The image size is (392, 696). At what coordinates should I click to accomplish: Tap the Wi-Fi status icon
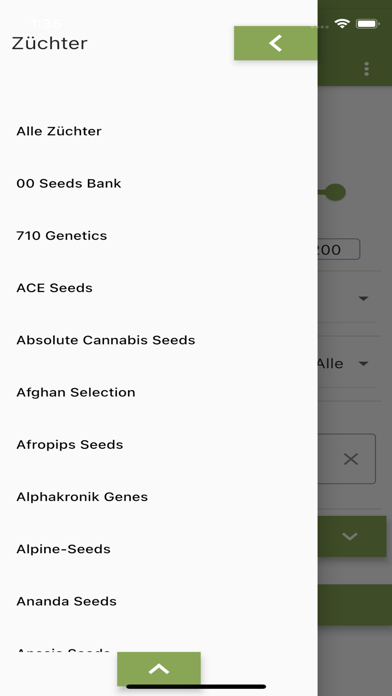(x=342, y=24)
